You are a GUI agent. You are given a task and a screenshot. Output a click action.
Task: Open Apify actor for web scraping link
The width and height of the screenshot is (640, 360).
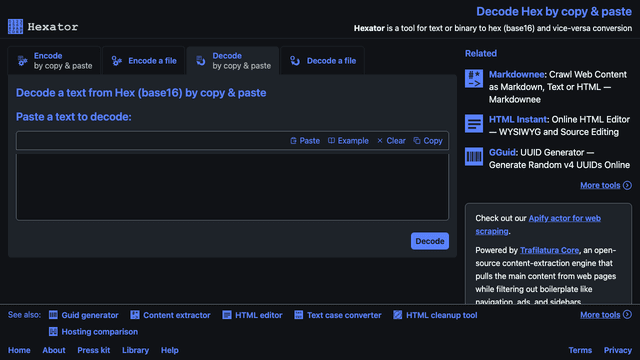[538, 224]
